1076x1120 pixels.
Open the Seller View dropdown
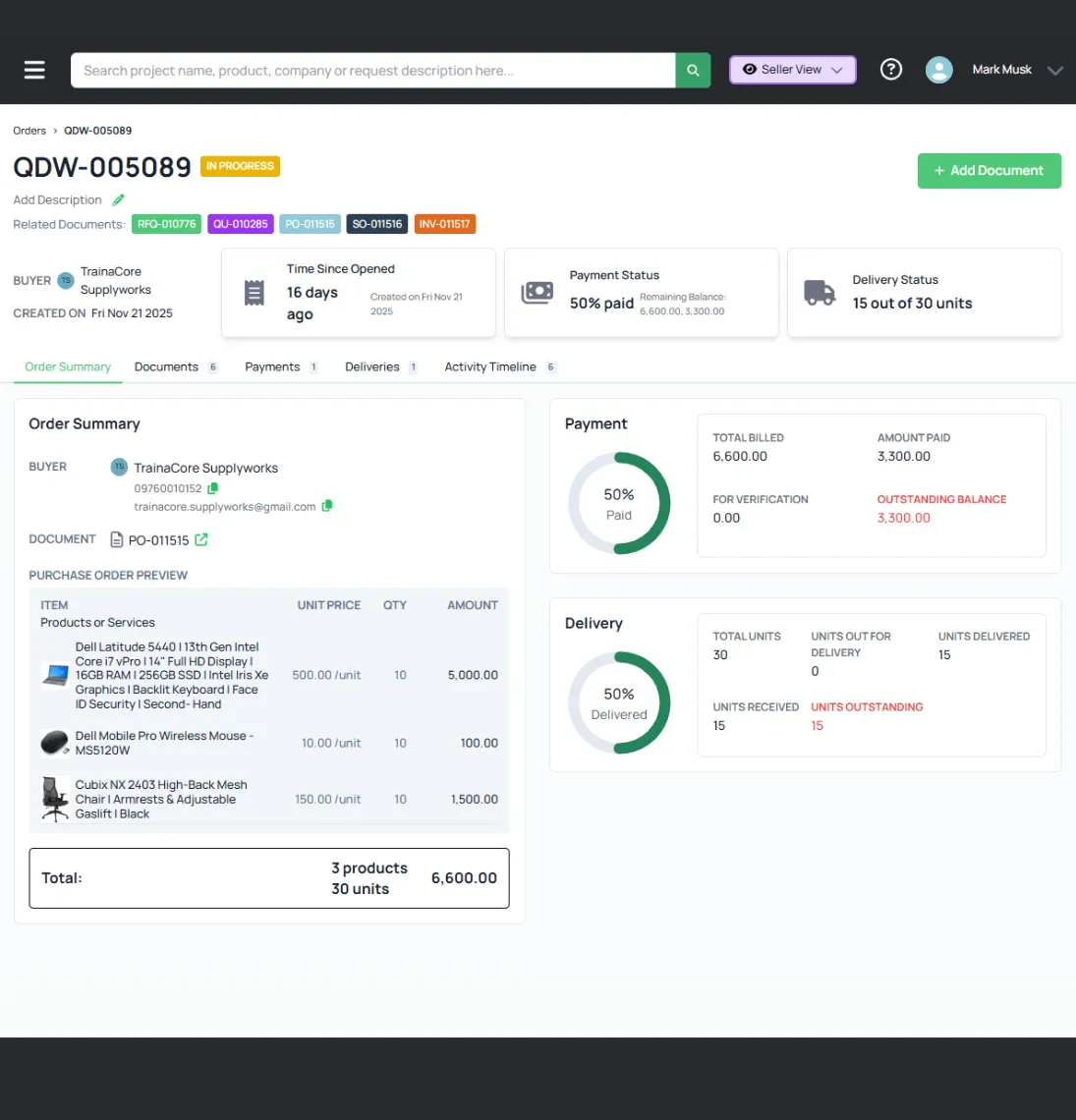tap(792, 70)
